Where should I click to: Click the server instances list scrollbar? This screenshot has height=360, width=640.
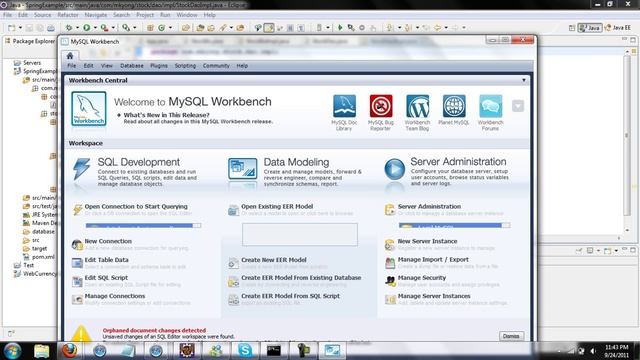click(x=506, y=225)
